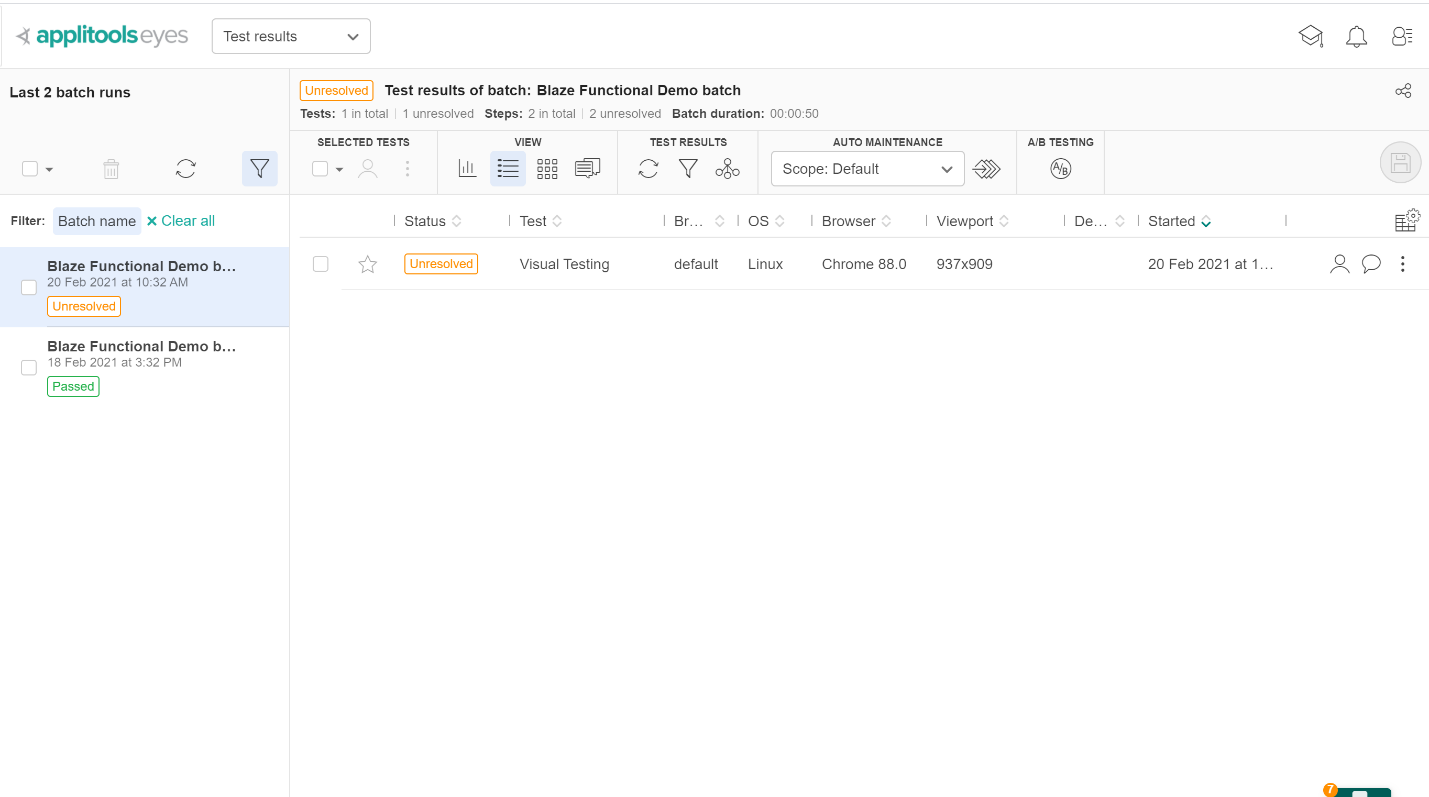Click the Unresolved badge on the 20 Feb batch
Viewport: 1429px width, 797px height.
point(84,306)
